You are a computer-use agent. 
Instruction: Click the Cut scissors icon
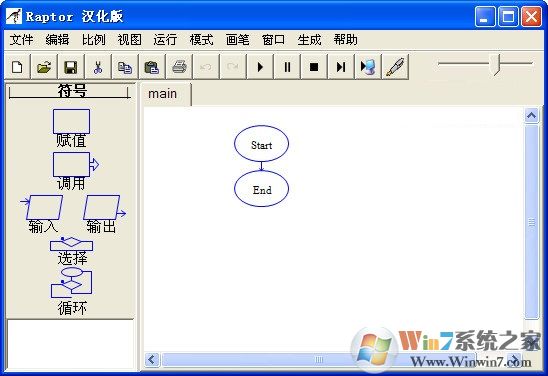pos(98,66)
